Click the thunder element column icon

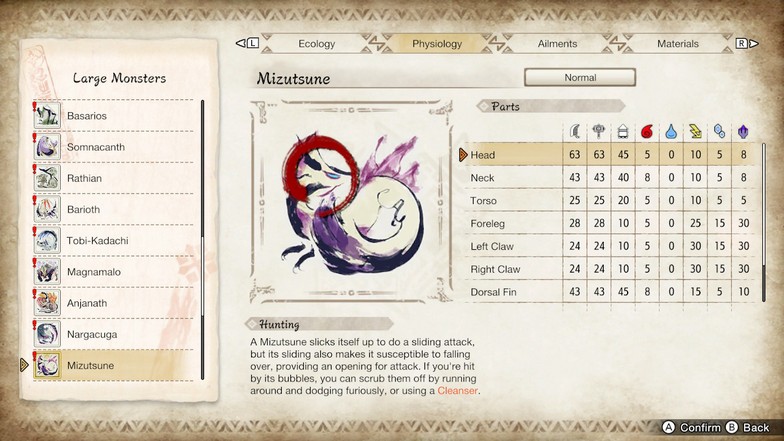(695, 132)
